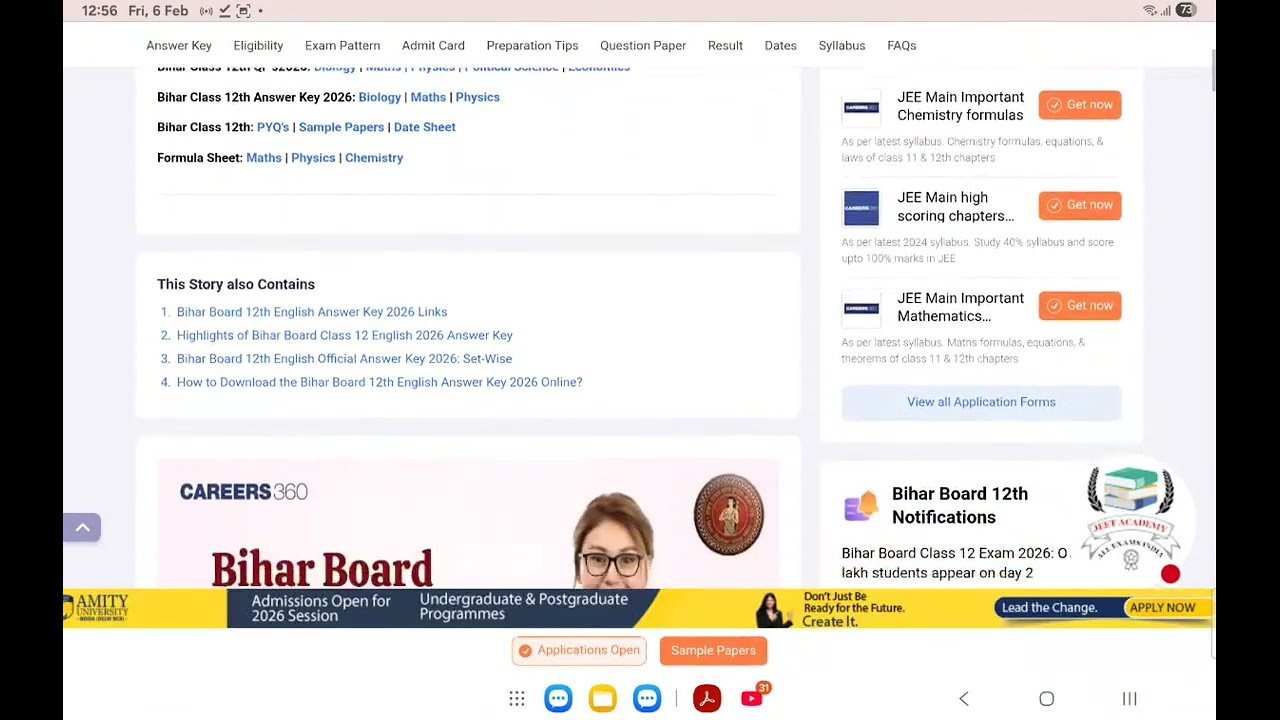Viewport: 1280px width, 720px height.
Task: Tap the battery indicator in the status bar
Action: [x=1186, y=10]
